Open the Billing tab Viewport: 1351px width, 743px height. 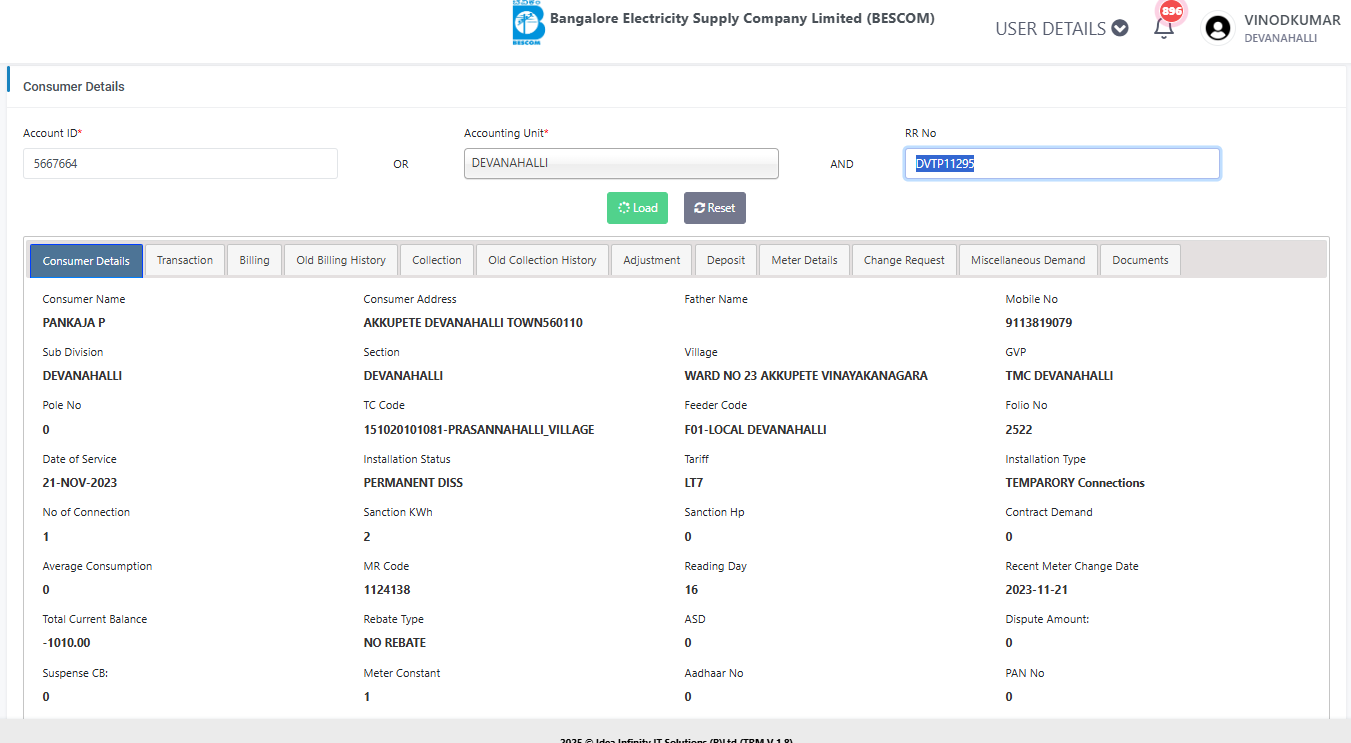(254, 260)
